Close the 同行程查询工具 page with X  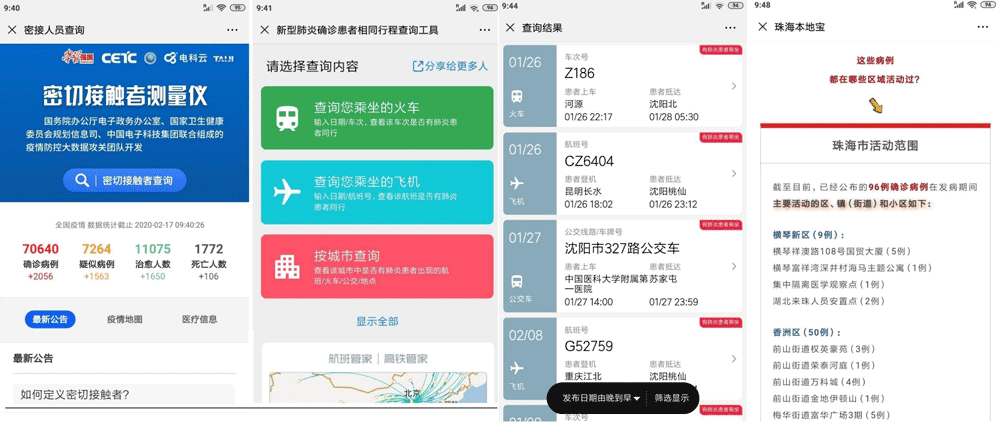pos(265,30)
